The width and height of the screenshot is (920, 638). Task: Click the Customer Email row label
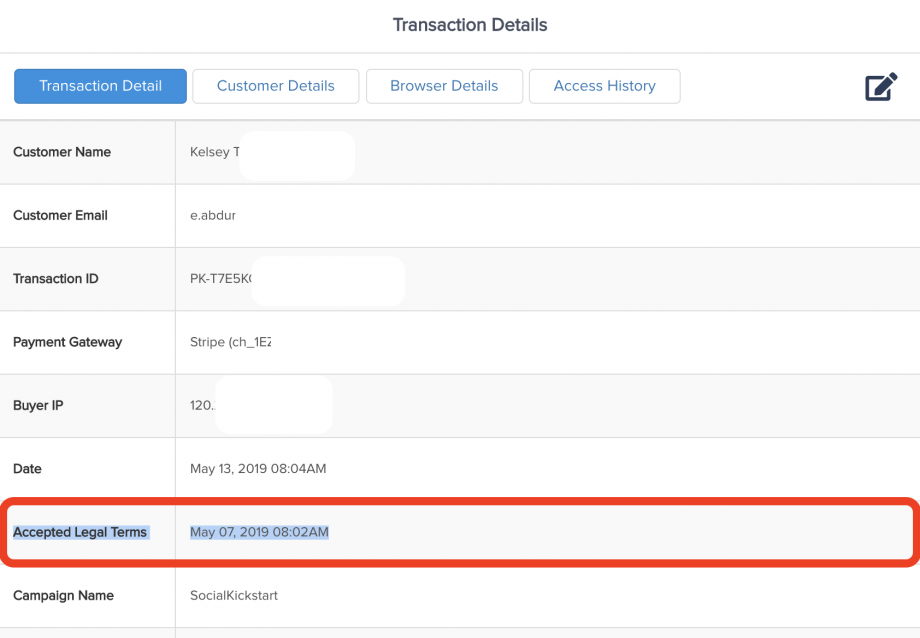click(60, 215)
